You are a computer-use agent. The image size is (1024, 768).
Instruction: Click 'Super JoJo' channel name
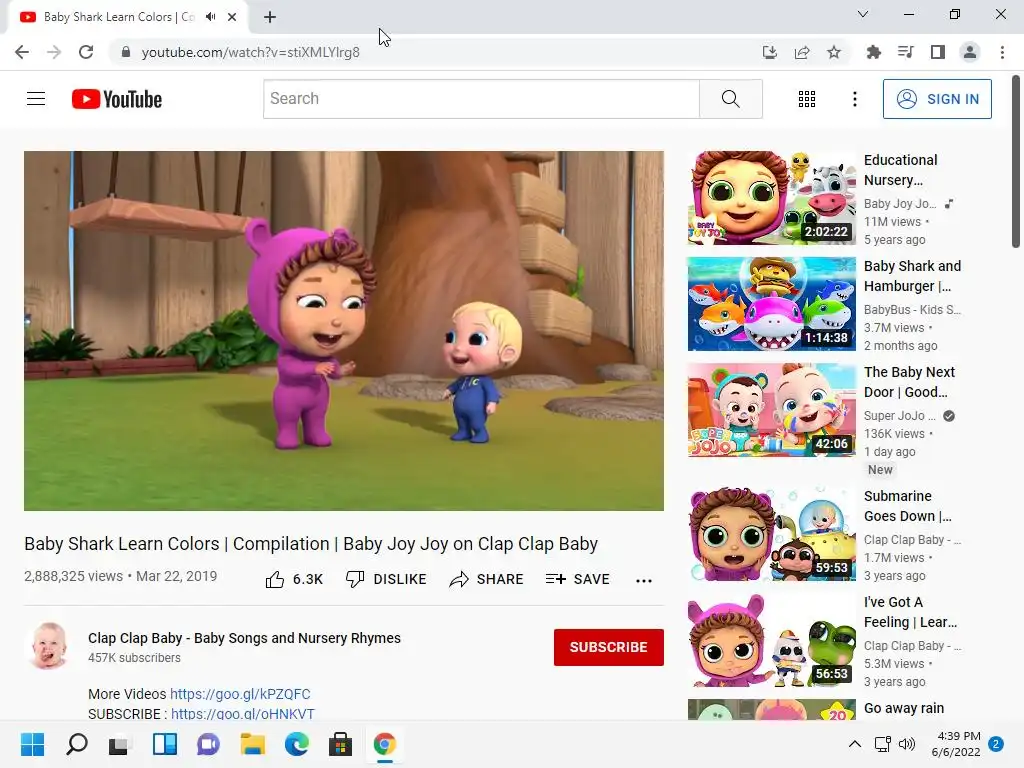pos(899,415)
